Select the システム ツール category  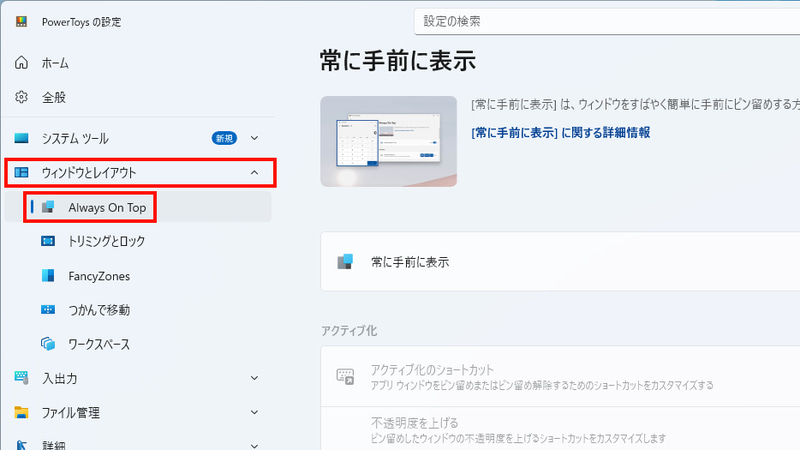point(138,138)
